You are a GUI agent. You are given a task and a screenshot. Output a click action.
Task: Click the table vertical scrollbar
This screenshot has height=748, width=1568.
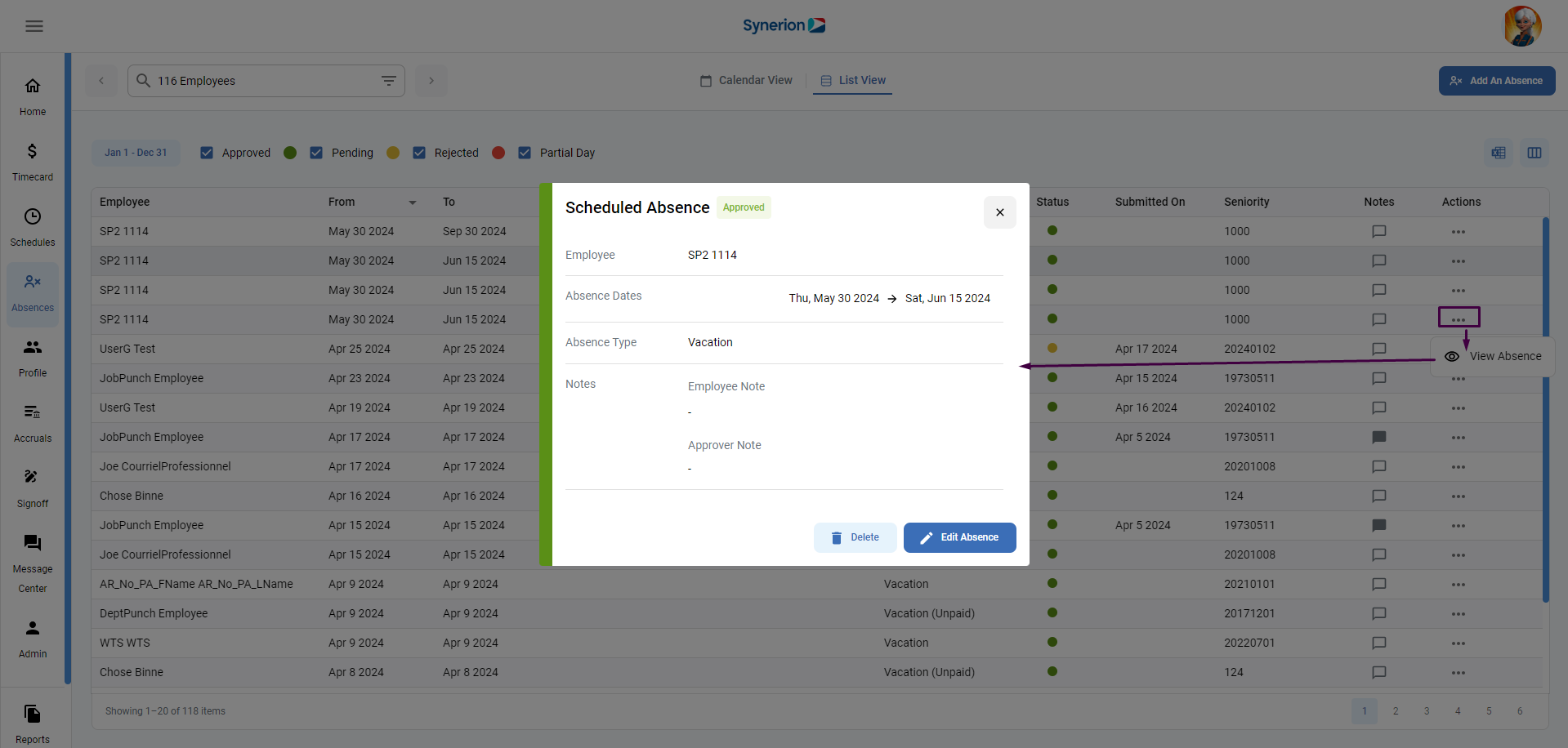coord(1546,408)
